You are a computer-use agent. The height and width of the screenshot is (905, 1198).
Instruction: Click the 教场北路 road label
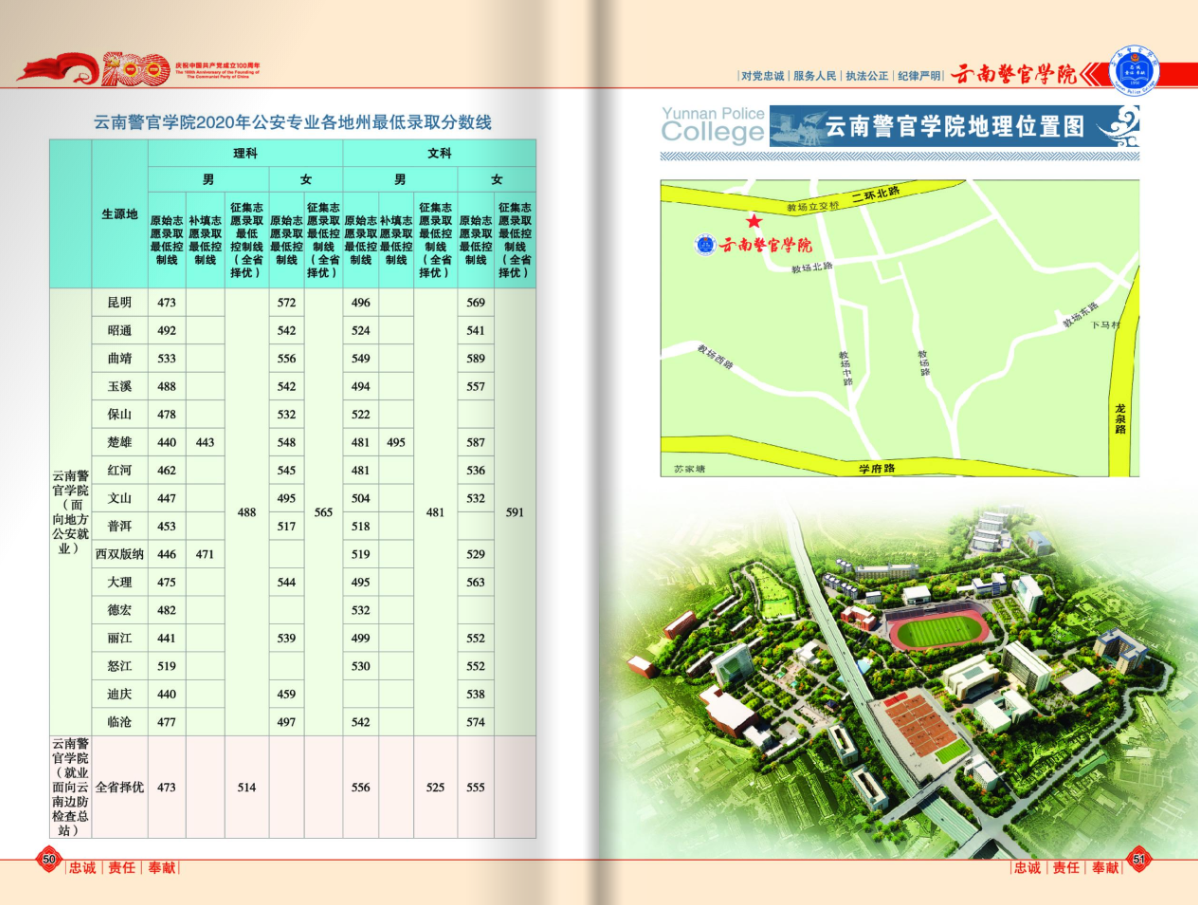(x=811, y=268)
